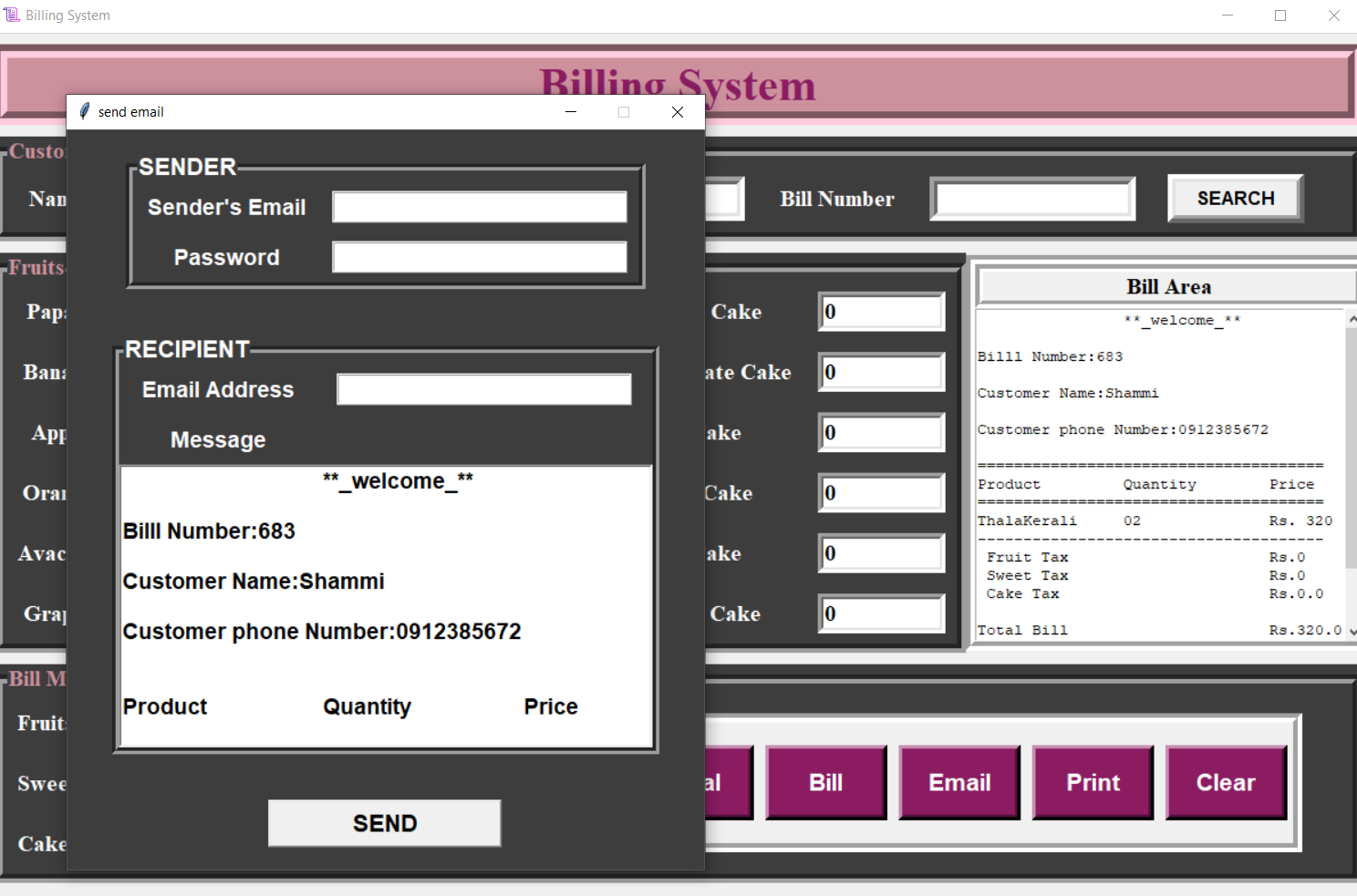Click the Bill Area scrollbar up arrow

click(x=1352, y=319)
